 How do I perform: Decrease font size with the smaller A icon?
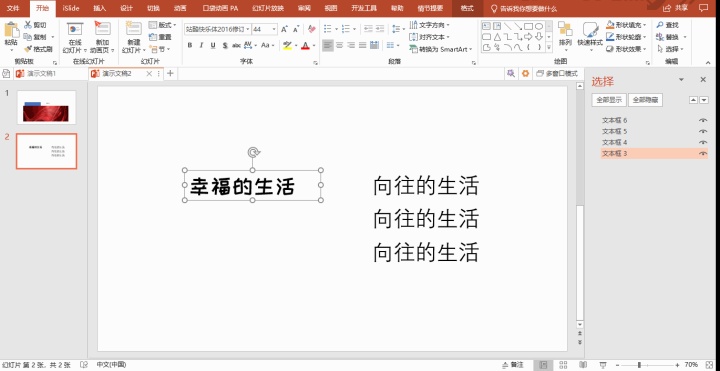(x=296, y=29)
